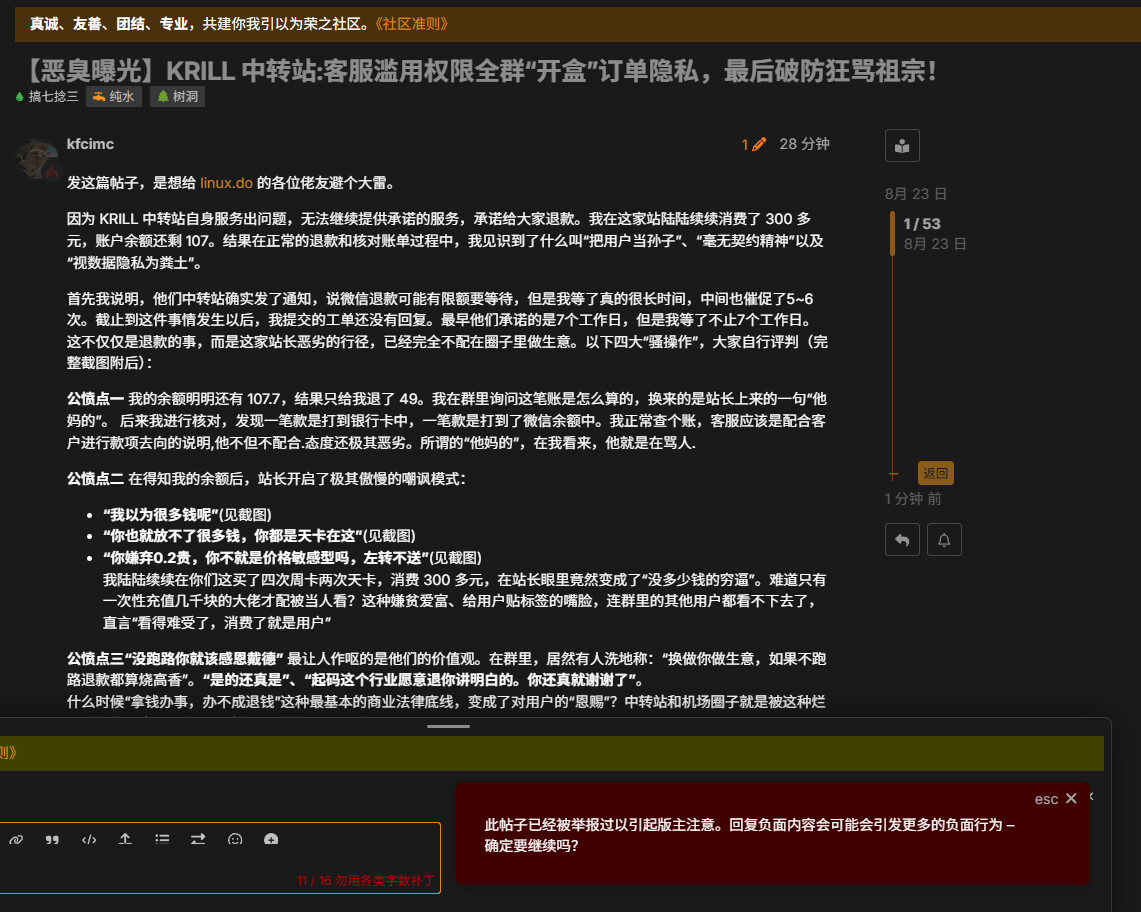This screenshot has height=912, width=1141.
Task: Click the flagged-topic warning message text
Action: coord(750,835)
